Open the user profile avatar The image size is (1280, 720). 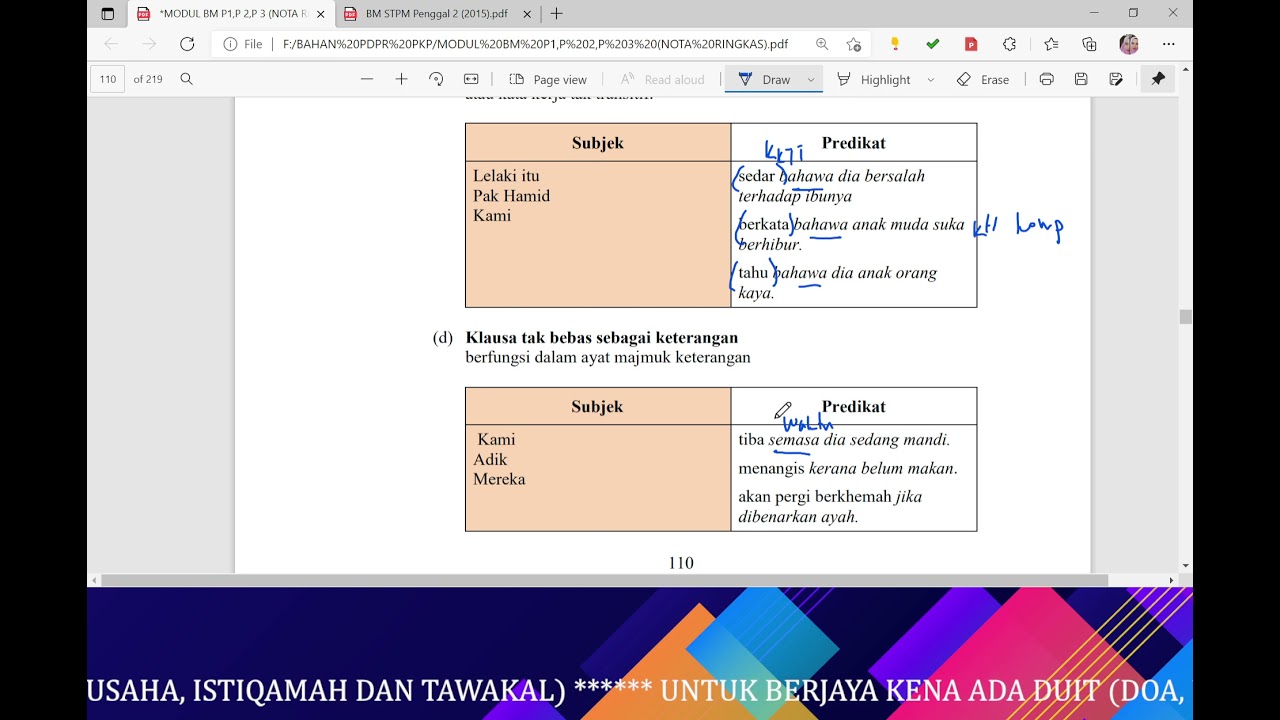point(1129,44)
